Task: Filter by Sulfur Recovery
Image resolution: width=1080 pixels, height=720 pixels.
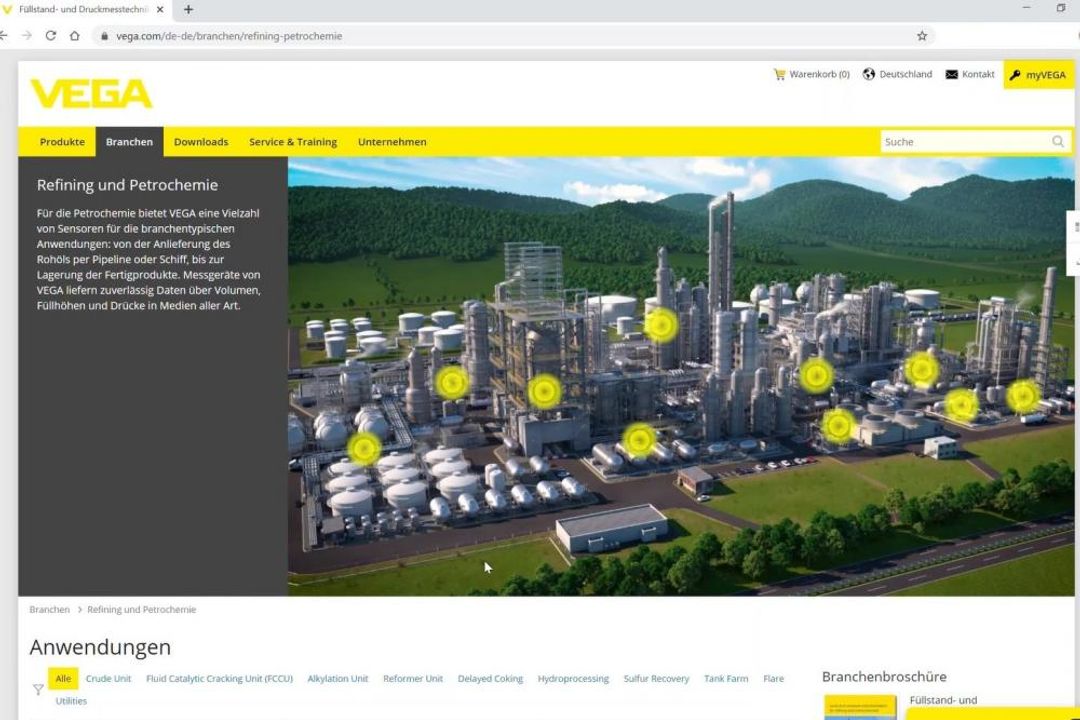Action: pyautogui.click(x=656, y=679)
